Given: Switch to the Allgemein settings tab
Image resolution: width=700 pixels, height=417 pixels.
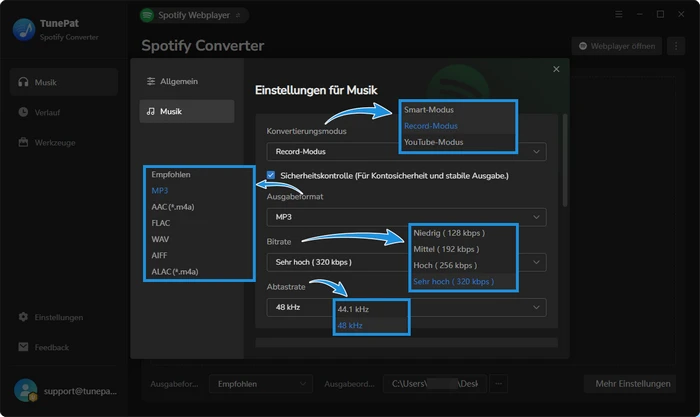Looking at the screenshot, I should point(187,81).
